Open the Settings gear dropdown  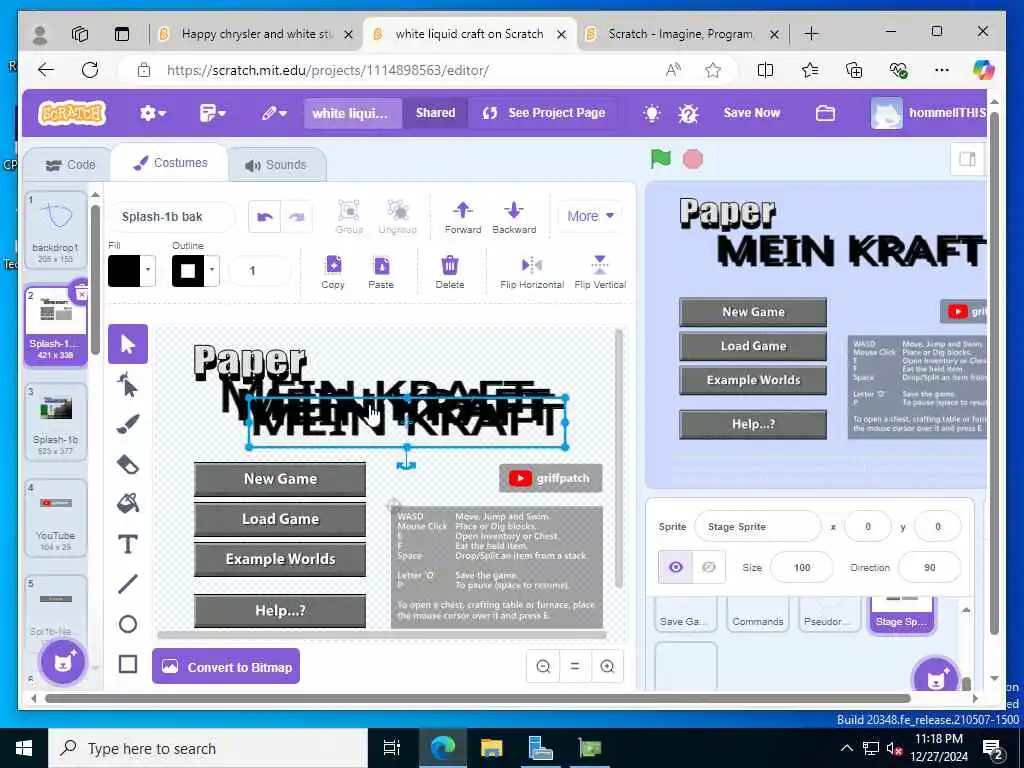[x=152, y=114]
